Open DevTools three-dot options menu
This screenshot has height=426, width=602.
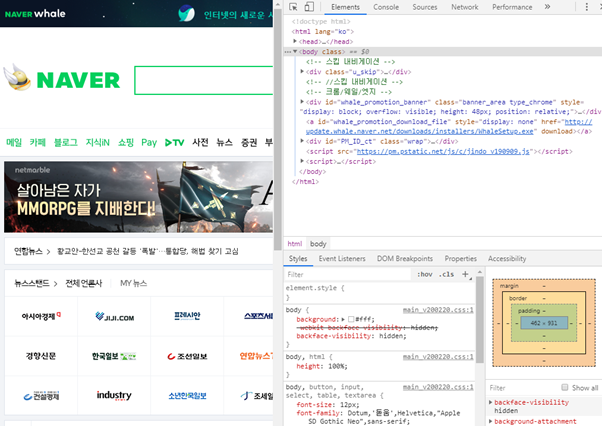587,7
